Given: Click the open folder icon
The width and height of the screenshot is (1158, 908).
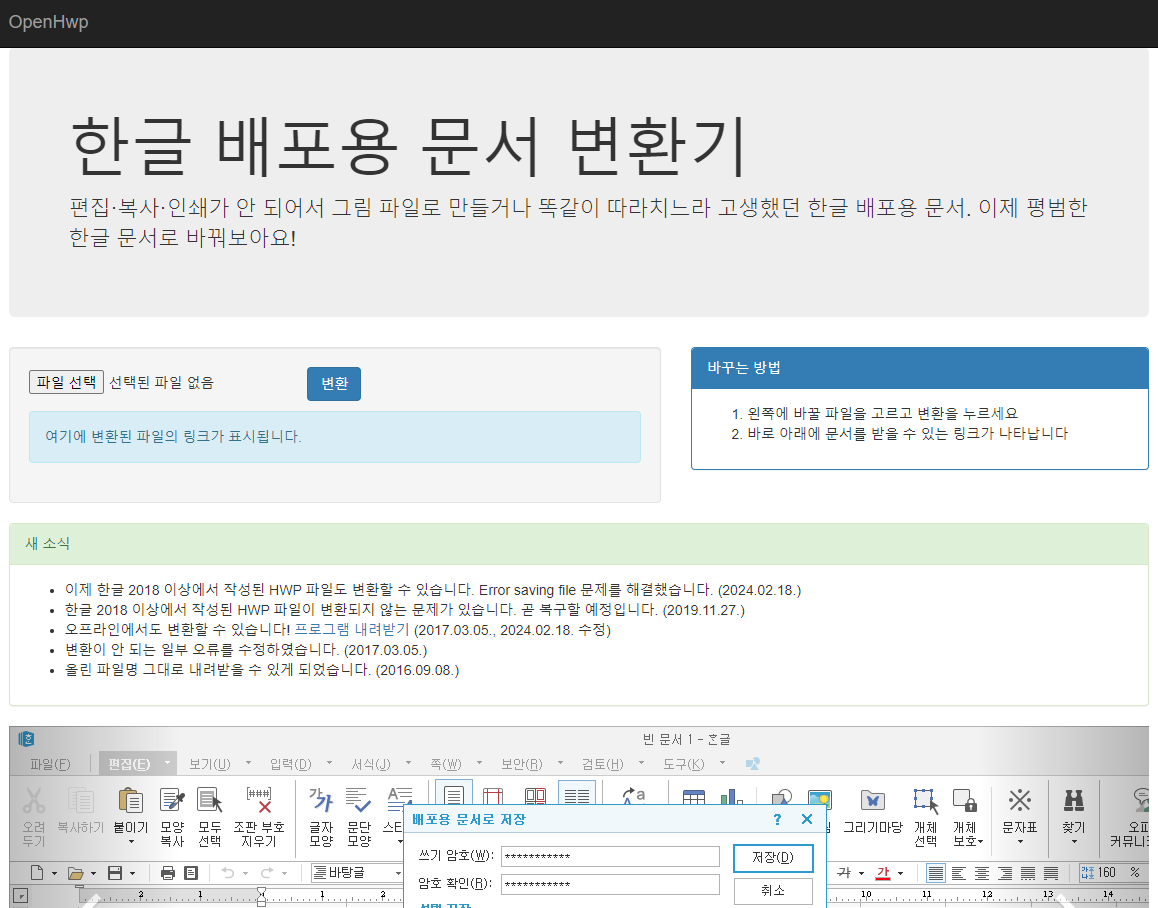Looking at the screenshot, I should (75, 873).
